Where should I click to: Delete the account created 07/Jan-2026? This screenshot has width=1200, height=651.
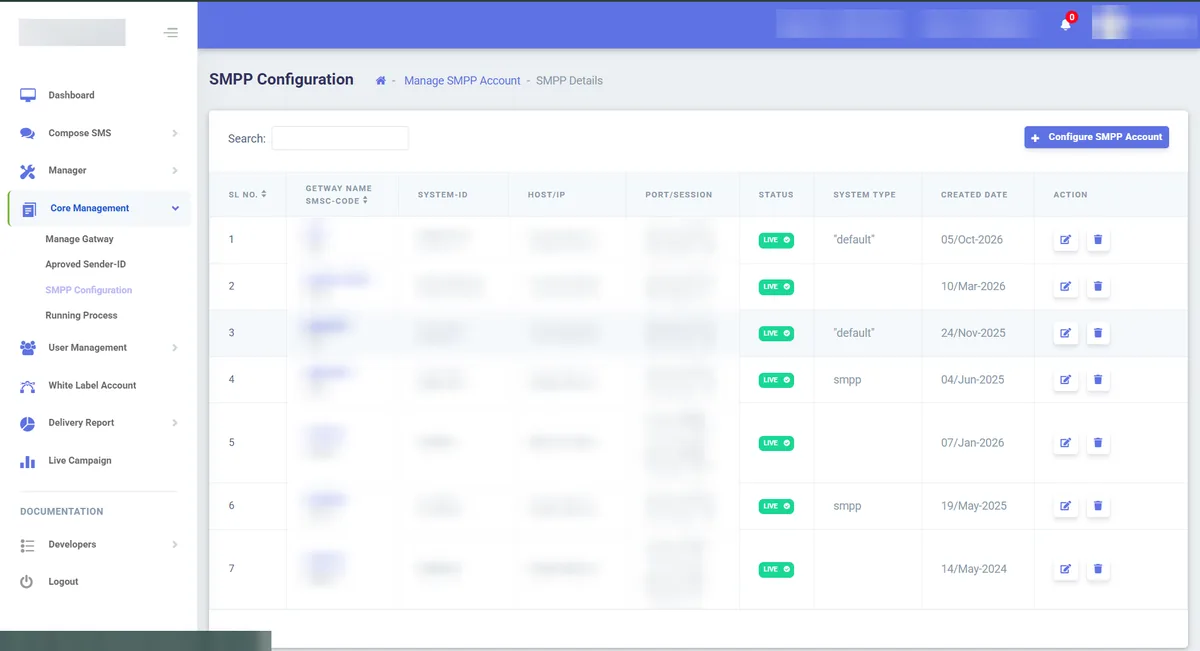point(1098,443)
